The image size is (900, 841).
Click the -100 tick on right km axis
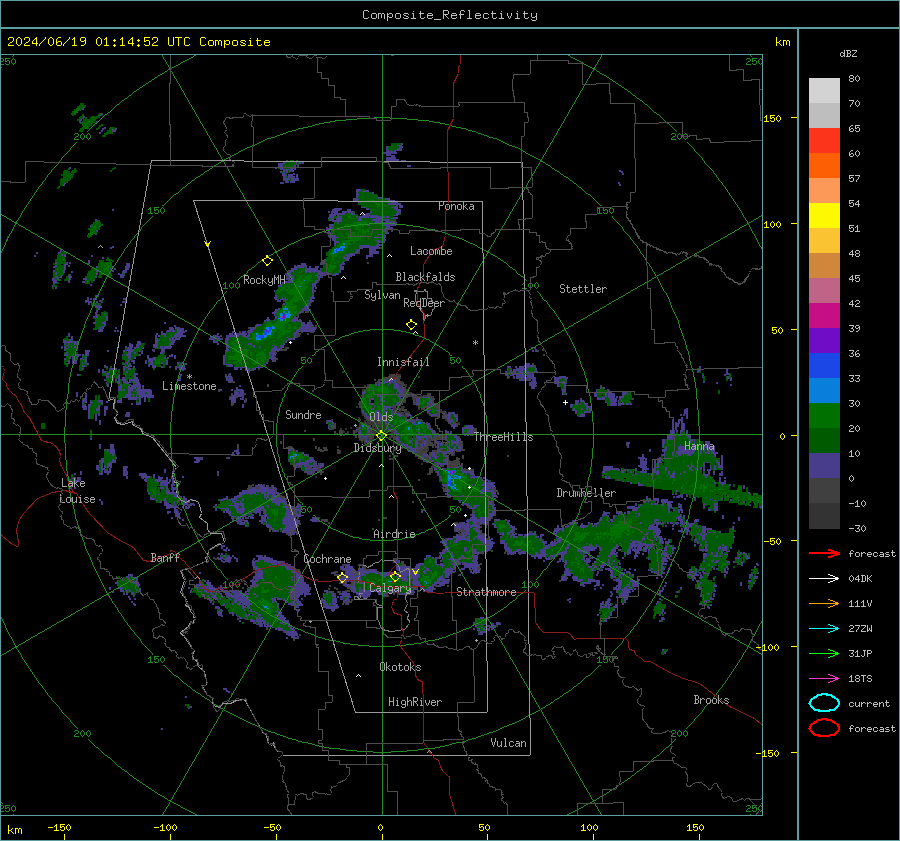point(768,647)
